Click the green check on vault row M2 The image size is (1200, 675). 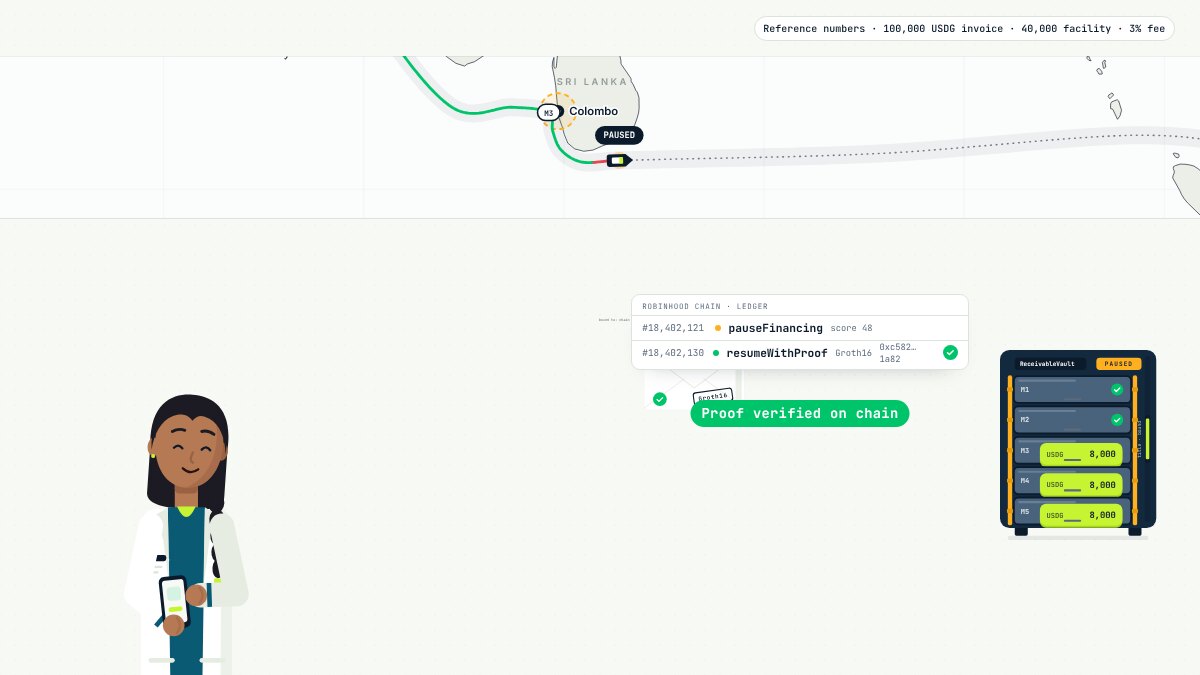pyautogui.click(x=1117, y=420)
